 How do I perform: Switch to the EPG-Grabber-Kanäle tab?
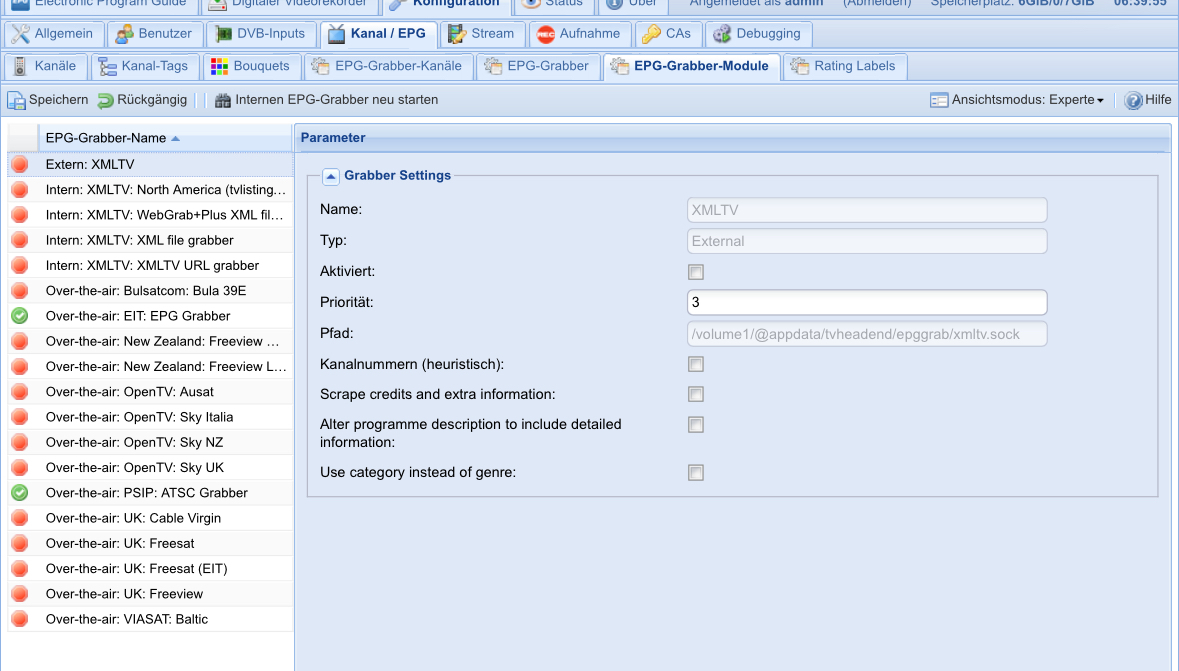point(386,66)
